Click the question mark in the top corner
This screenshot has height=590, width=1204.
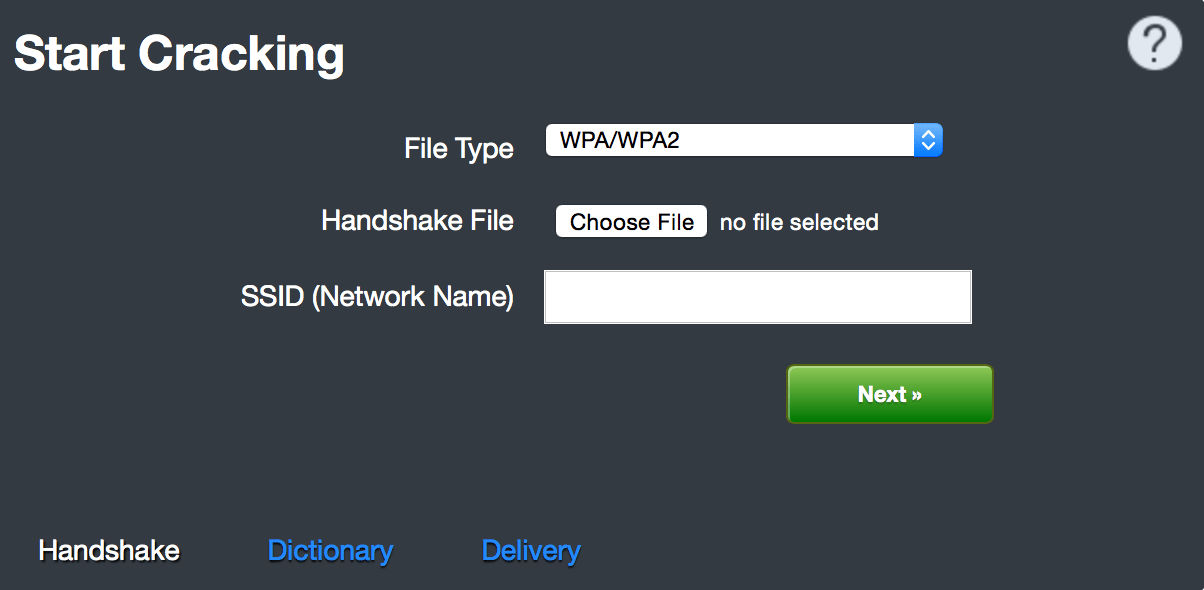tap(1154, 43)
